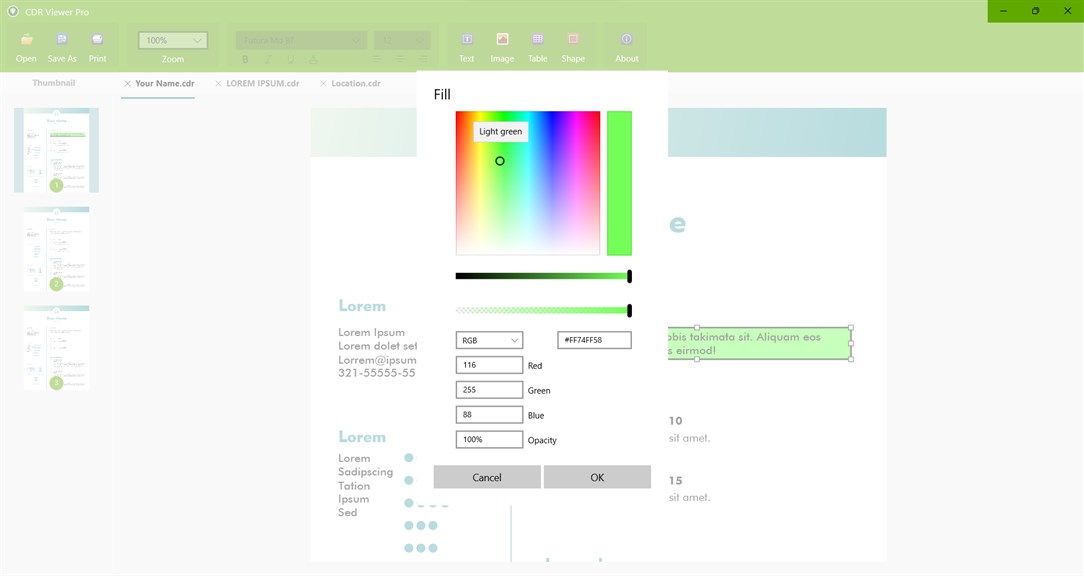This screenshot has width=1084, height=576.
Task: Toggle italic formatting
Action: point(268,60)
